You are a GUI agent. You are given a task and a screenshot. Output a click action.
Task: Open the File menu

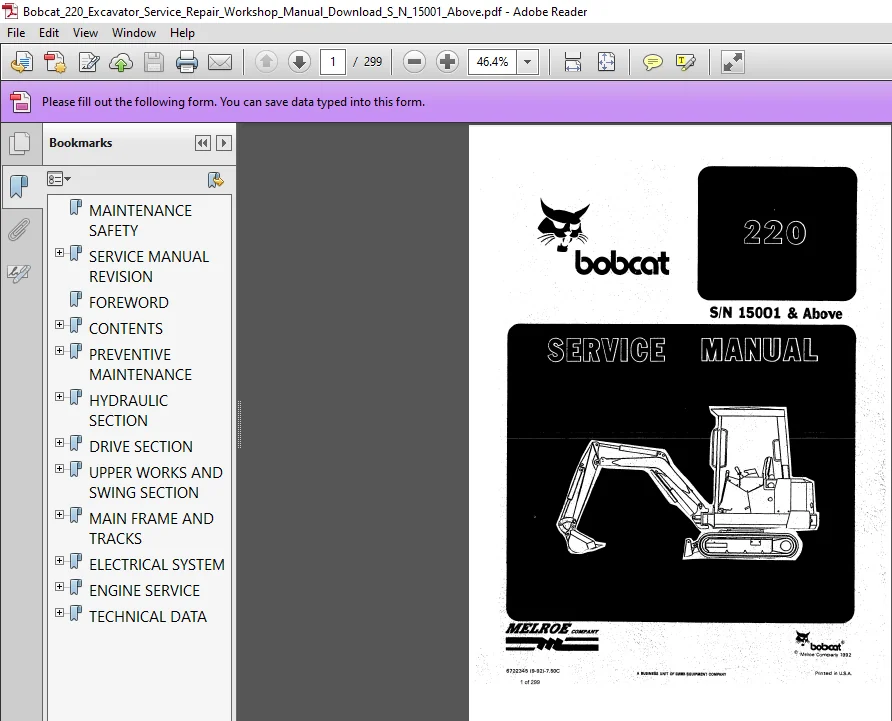coord(16,33)
